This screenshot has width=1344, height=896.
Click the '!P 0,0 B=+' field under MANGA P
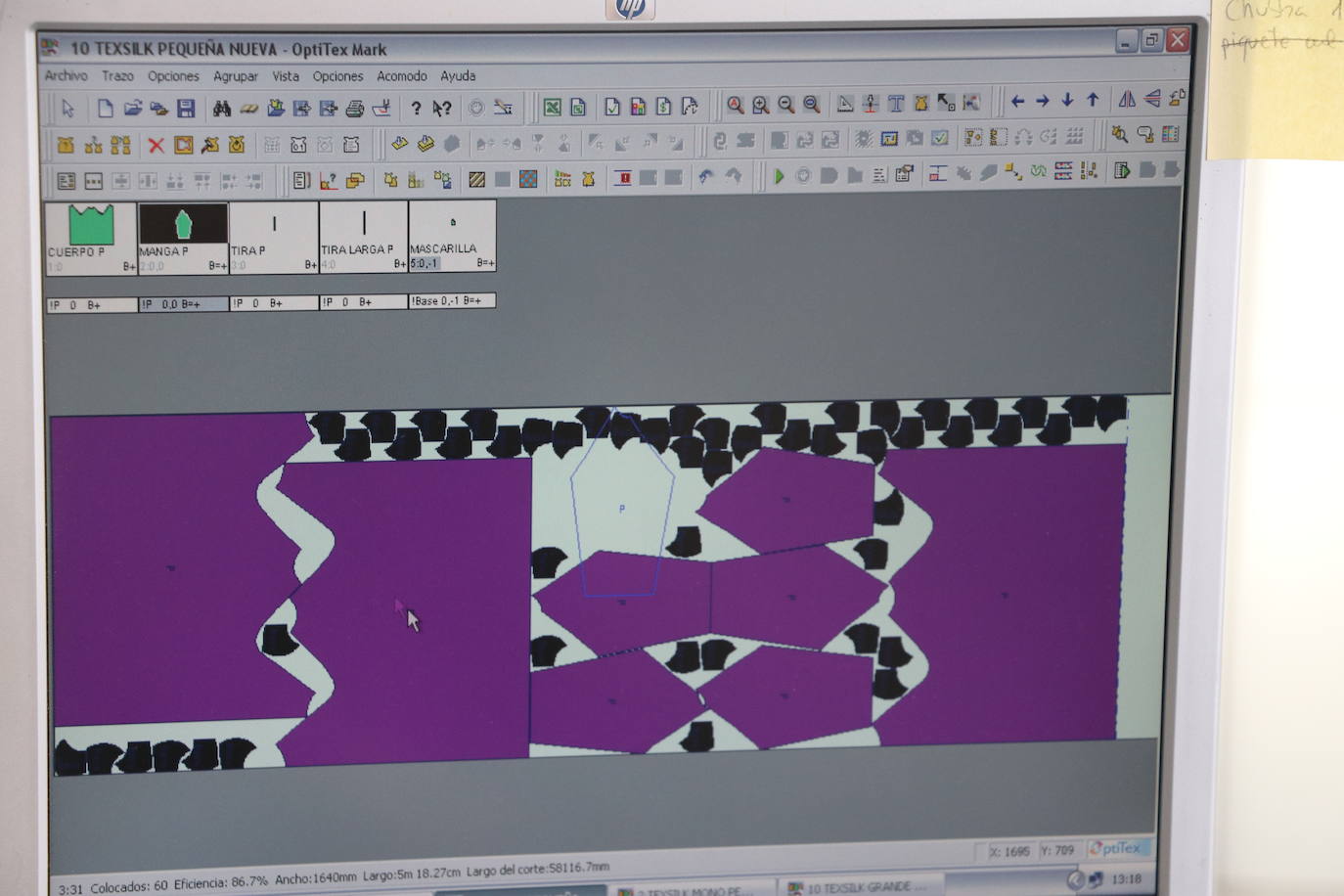tap(183, 304)
